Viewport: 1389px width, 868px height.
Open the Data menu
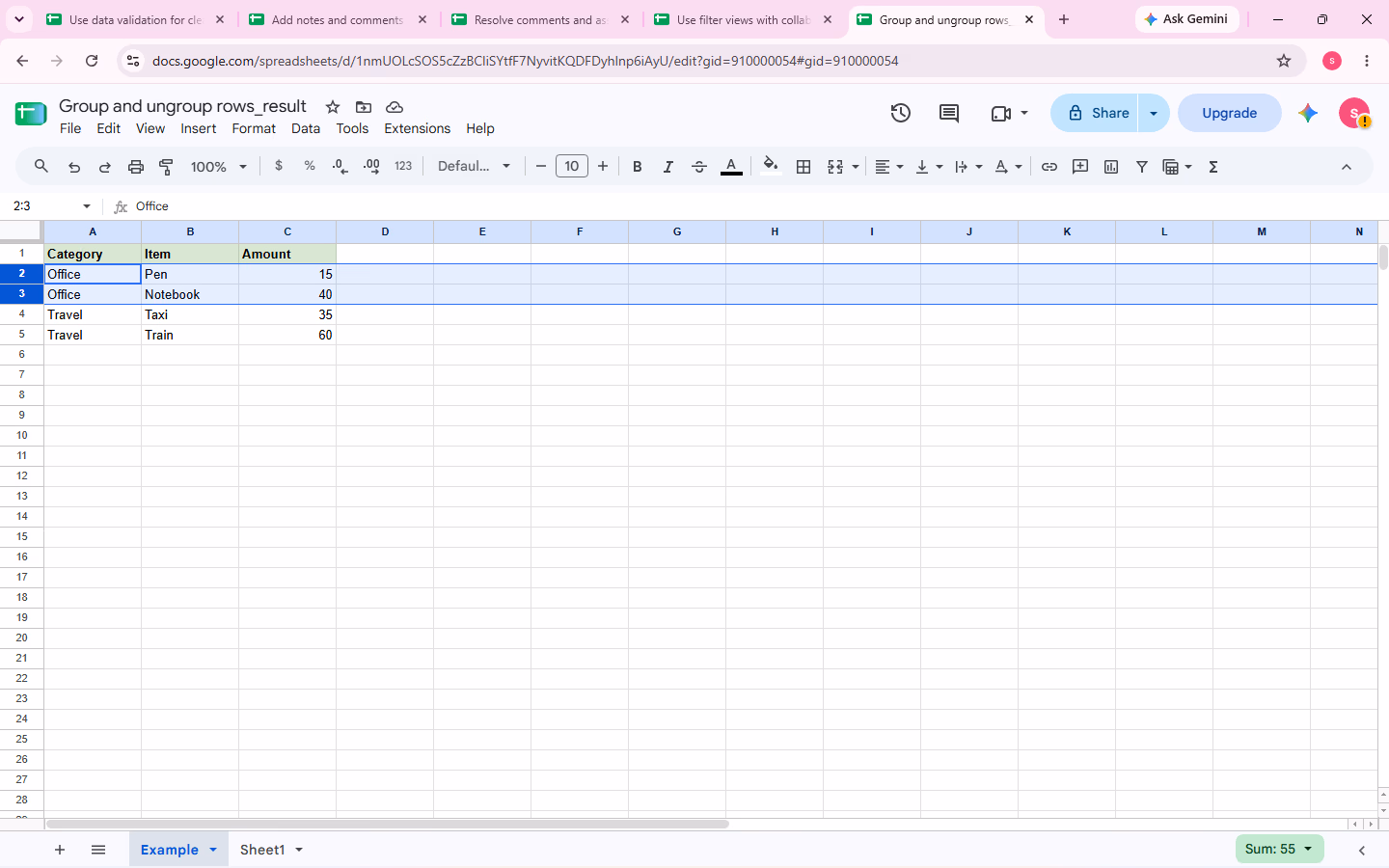click(x=306, y=128)
